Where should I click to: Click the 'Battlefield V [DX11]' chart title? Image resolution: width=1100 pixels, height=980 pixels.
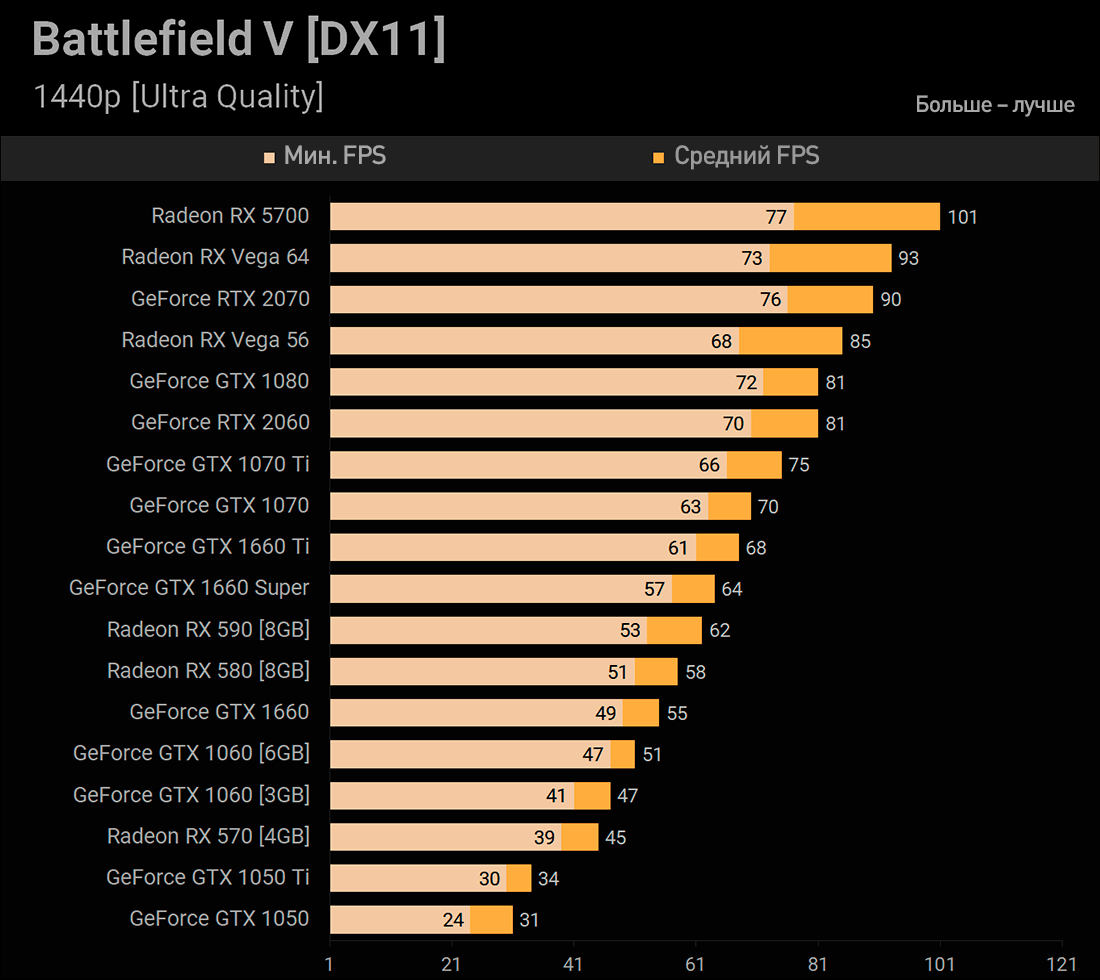click(239, 39)
